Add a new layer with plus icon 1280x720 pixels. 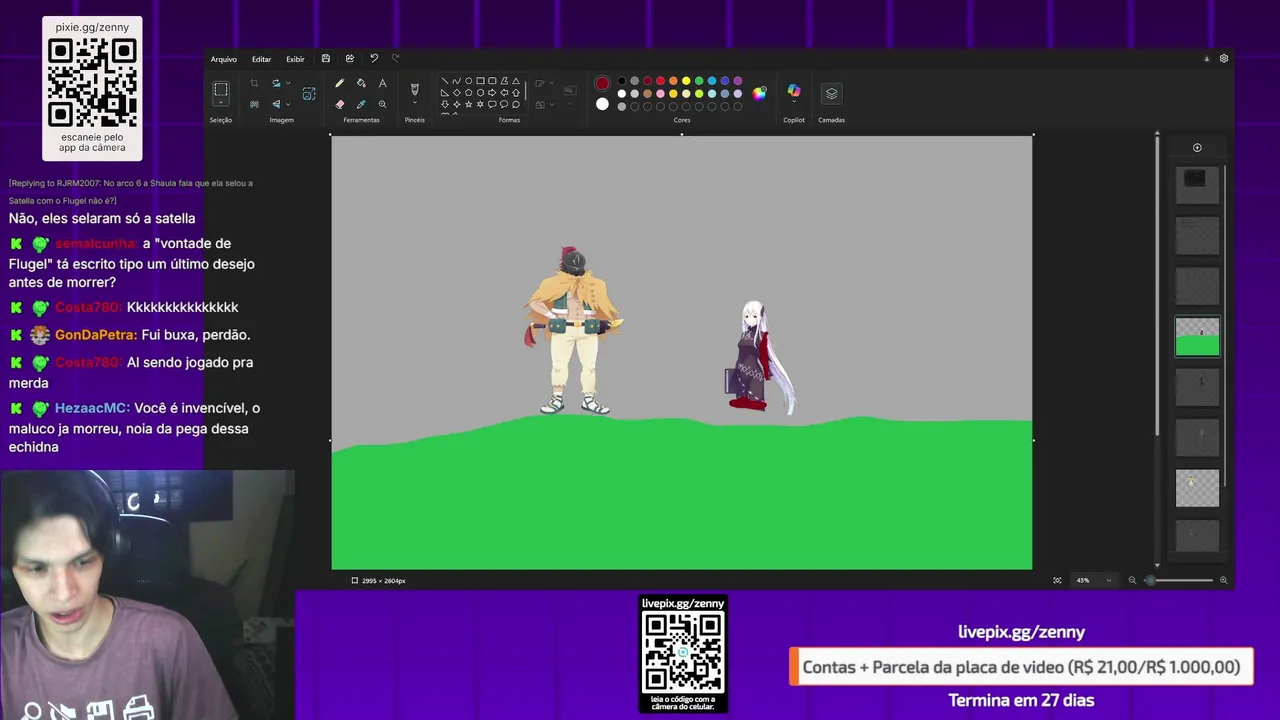pyautogui.click(x=1197, y=148)
